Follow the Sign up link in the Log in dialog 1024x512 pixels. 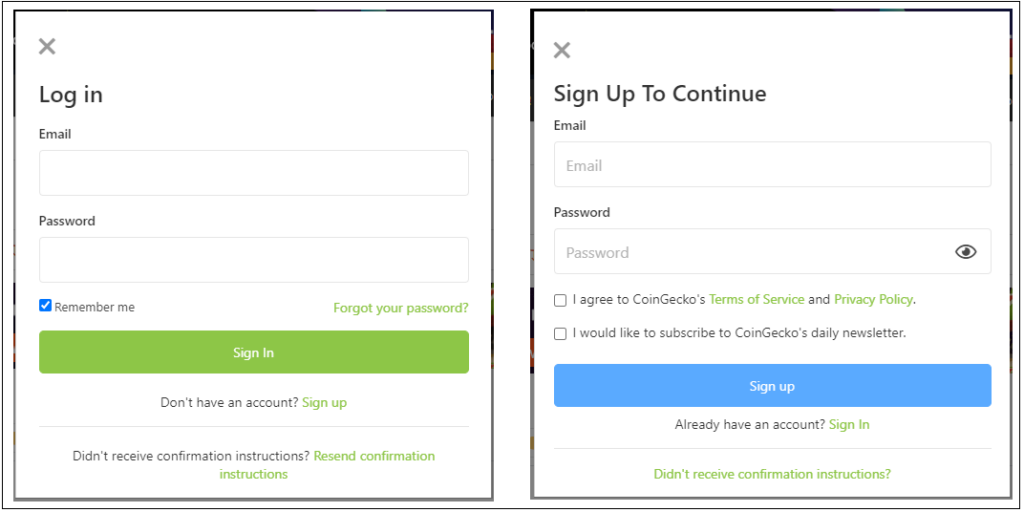(x=325, y=402)
